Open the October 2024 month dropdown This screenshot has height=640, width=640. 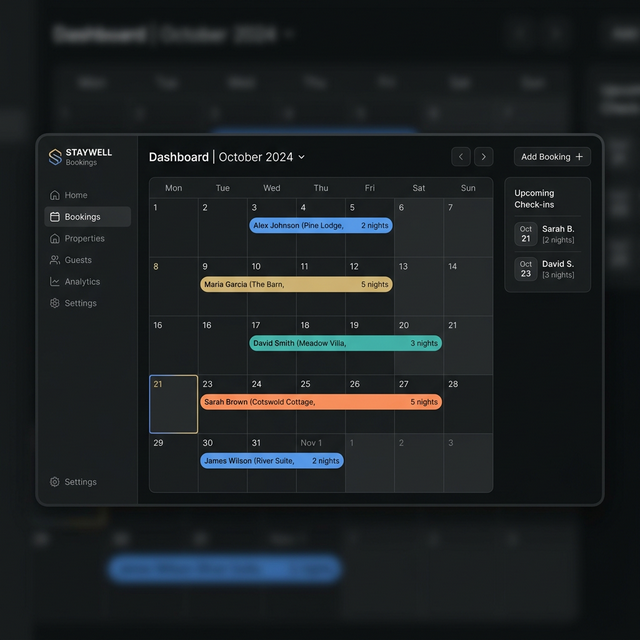click(301, 157)
